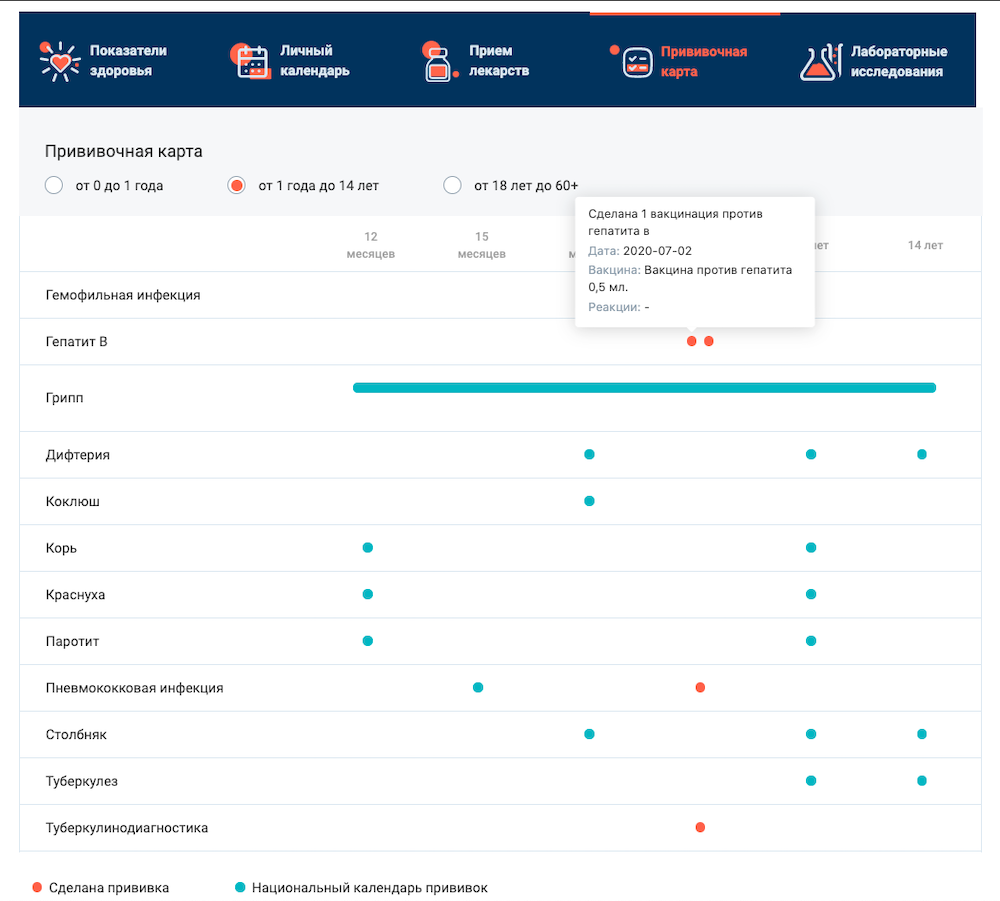Click the Гепатит B row label
The height and width of the screenshot is (901, 1000).
pyautogui.click(x=77, y=342)
